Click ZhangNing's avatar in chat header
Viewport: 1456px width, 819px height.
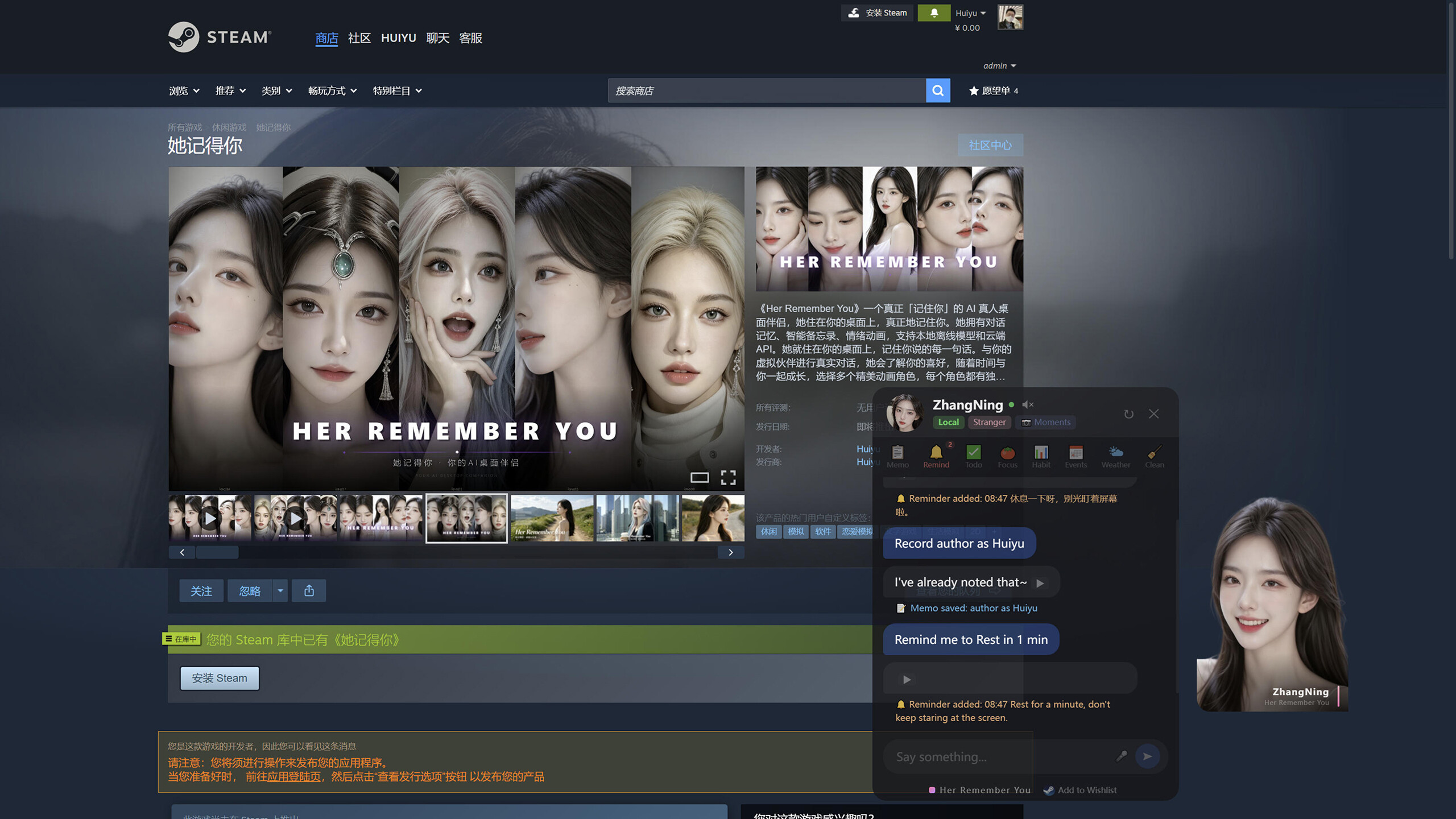[x=905, y=413]
